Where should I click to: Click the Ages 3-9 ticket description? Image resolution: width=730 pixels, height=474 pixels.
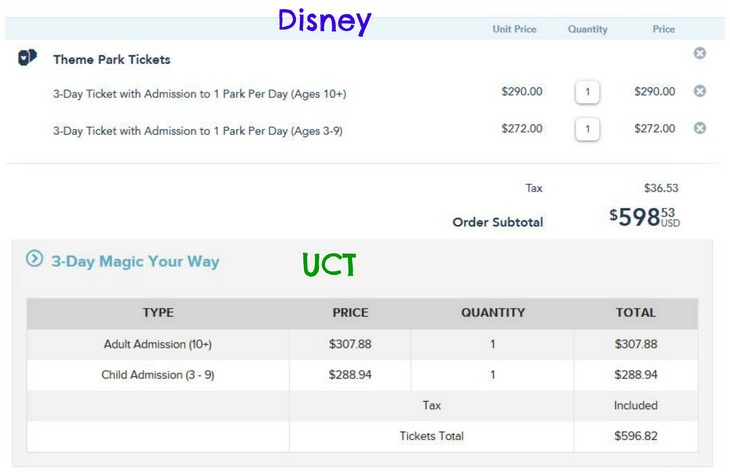pyautogui.click(x=198, y=131)
